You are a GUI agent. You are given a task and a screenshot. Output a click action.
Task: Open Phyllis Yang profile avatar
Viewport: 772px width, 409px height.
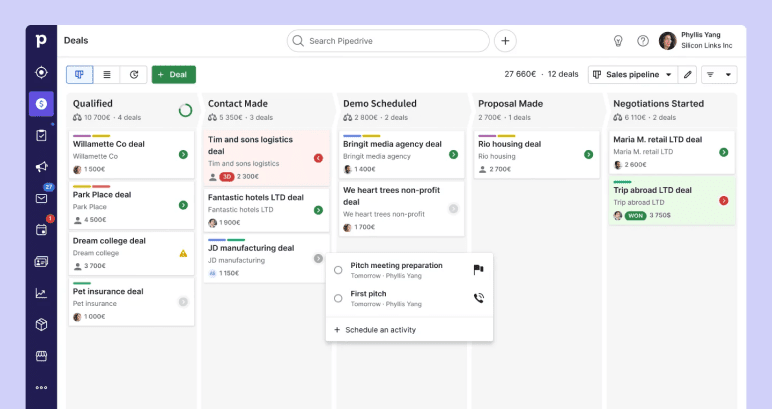668,41
